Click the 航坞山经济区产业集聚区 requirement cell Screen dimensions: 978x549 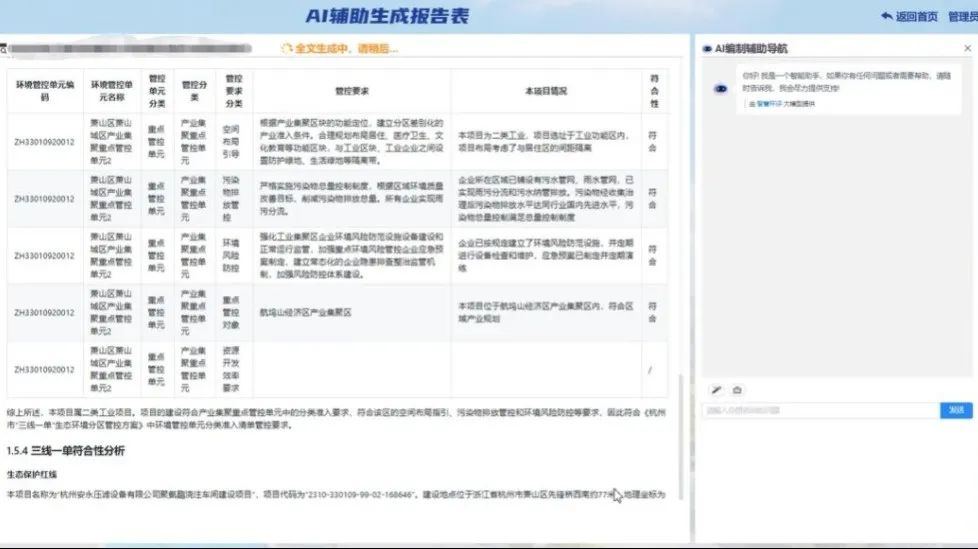tap(352, 313)
